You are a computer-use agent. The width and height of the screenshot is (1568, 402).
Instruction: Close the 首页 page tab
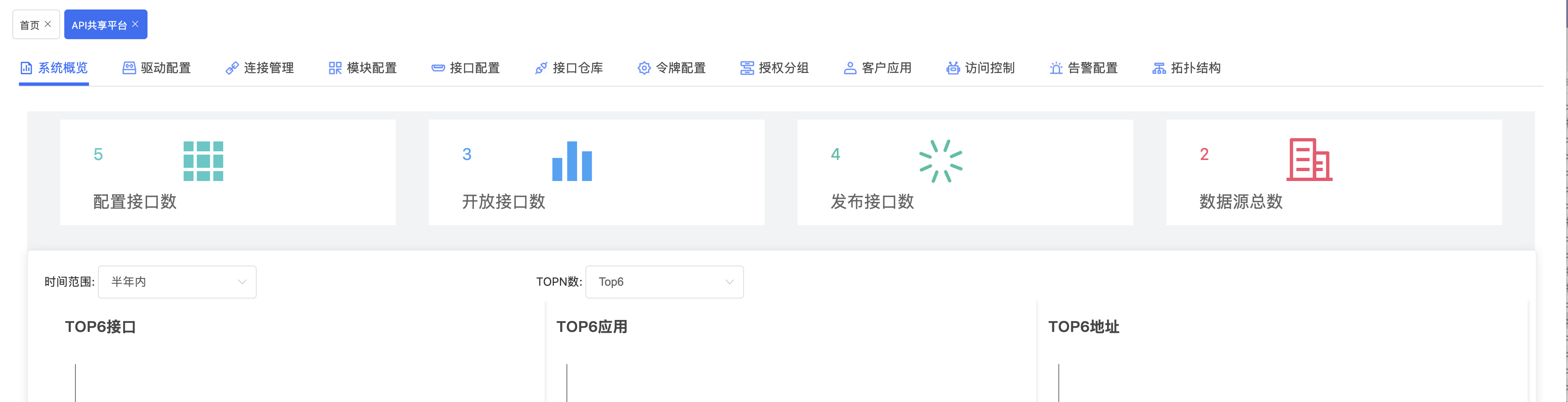[x=48, y=24]
